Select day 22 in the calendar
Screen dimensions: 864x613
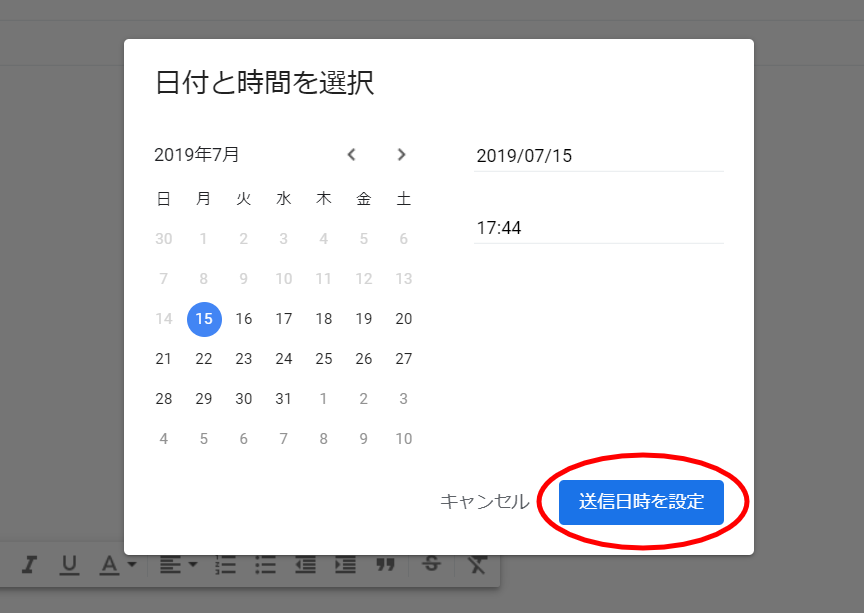coord(204,359)
